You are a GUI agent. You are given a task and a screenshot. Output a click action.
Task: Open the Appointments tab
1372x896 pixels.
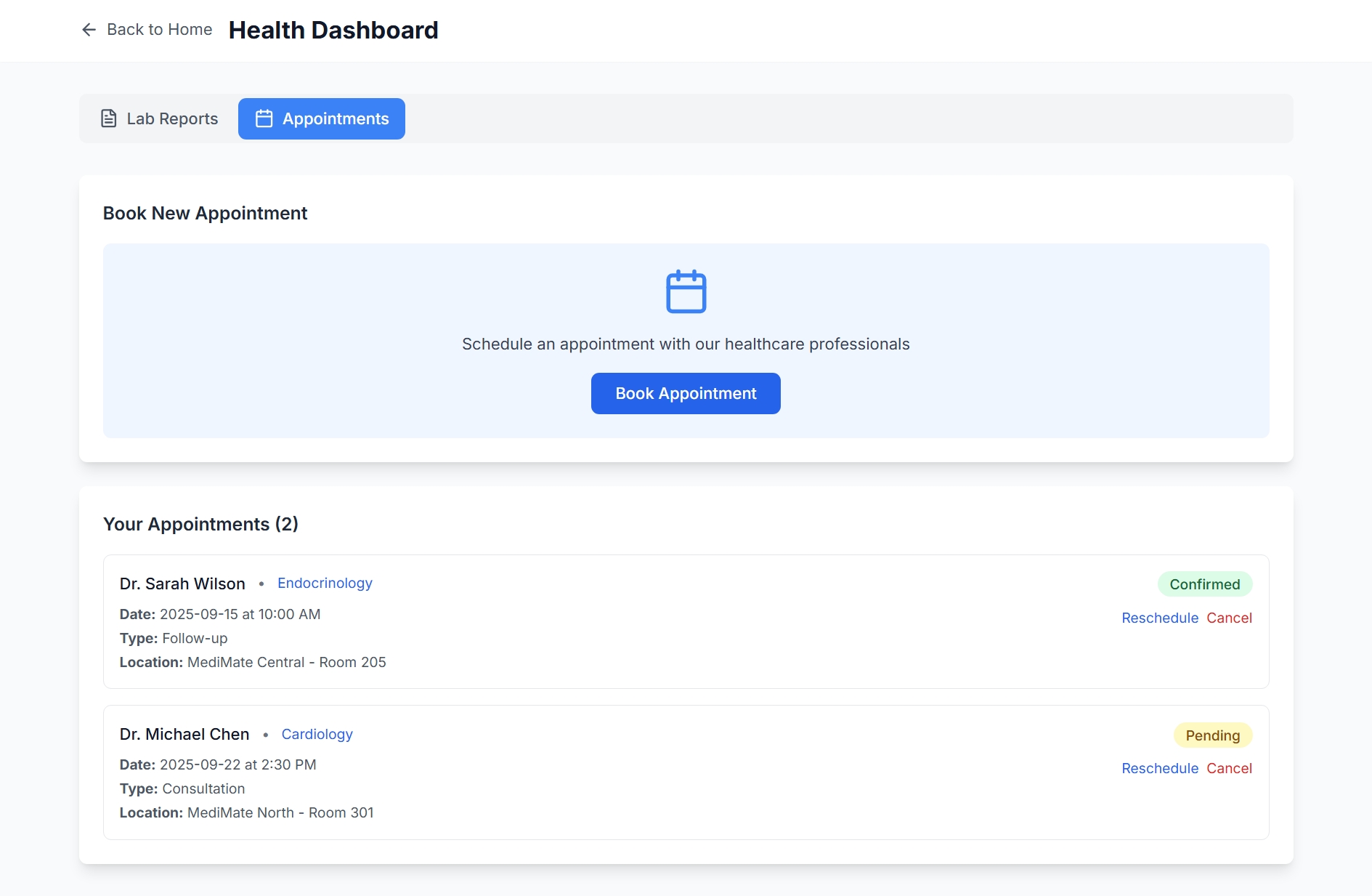[x=321, y=118]
